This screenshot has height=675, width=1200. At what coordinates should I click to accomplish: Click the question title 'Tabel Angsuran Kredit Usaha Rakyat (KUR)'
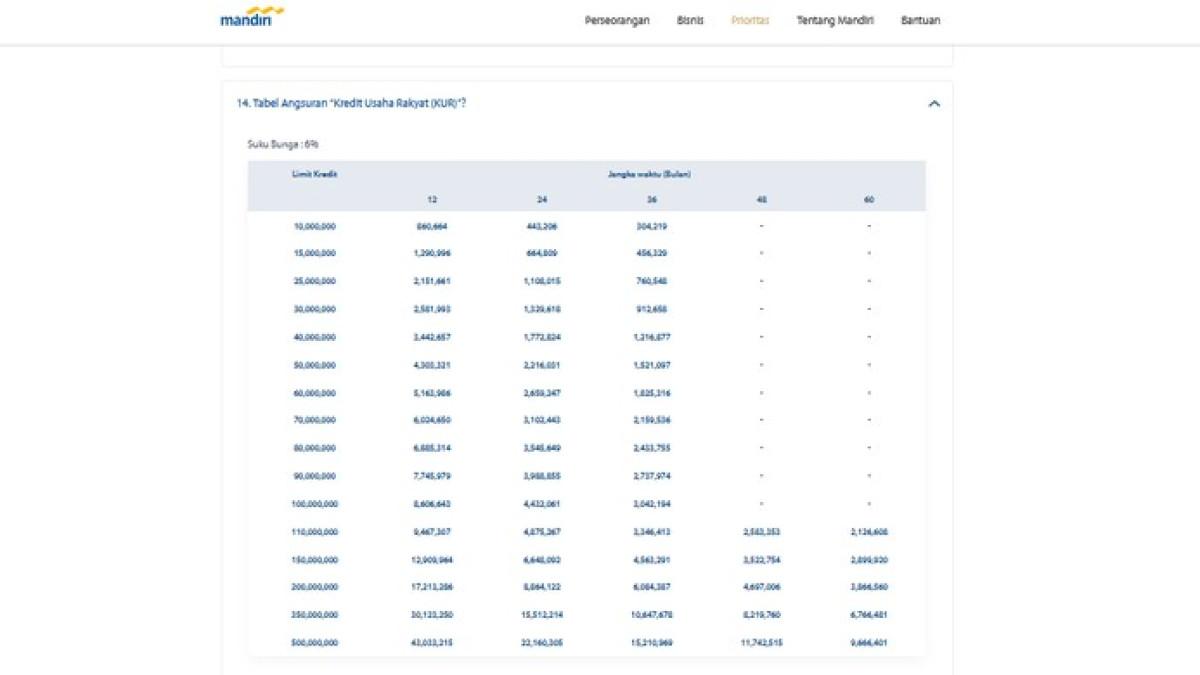(x=352, y=103)
